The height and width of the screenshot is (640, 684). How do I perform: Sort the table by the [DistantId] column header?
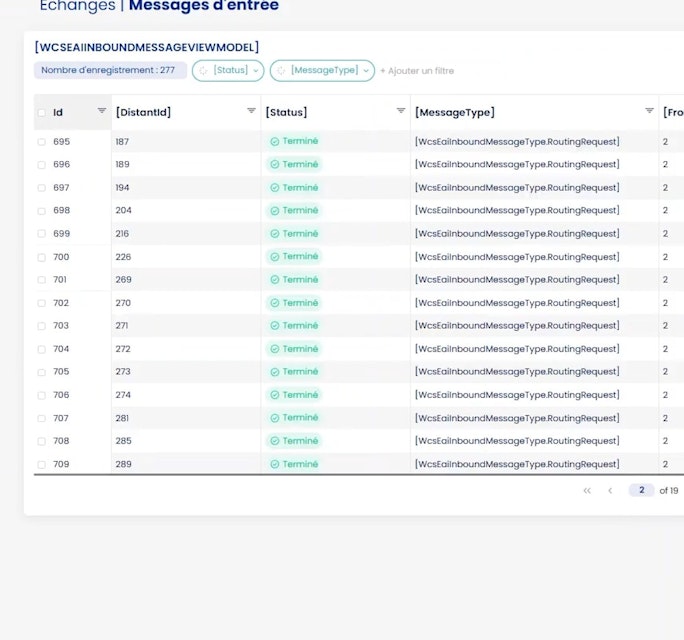coord(144,112)
